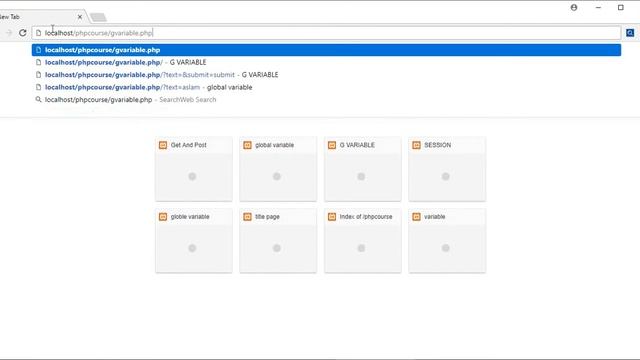
Task: Open the SESSION thumbnail
Action: tap(447, 169)
